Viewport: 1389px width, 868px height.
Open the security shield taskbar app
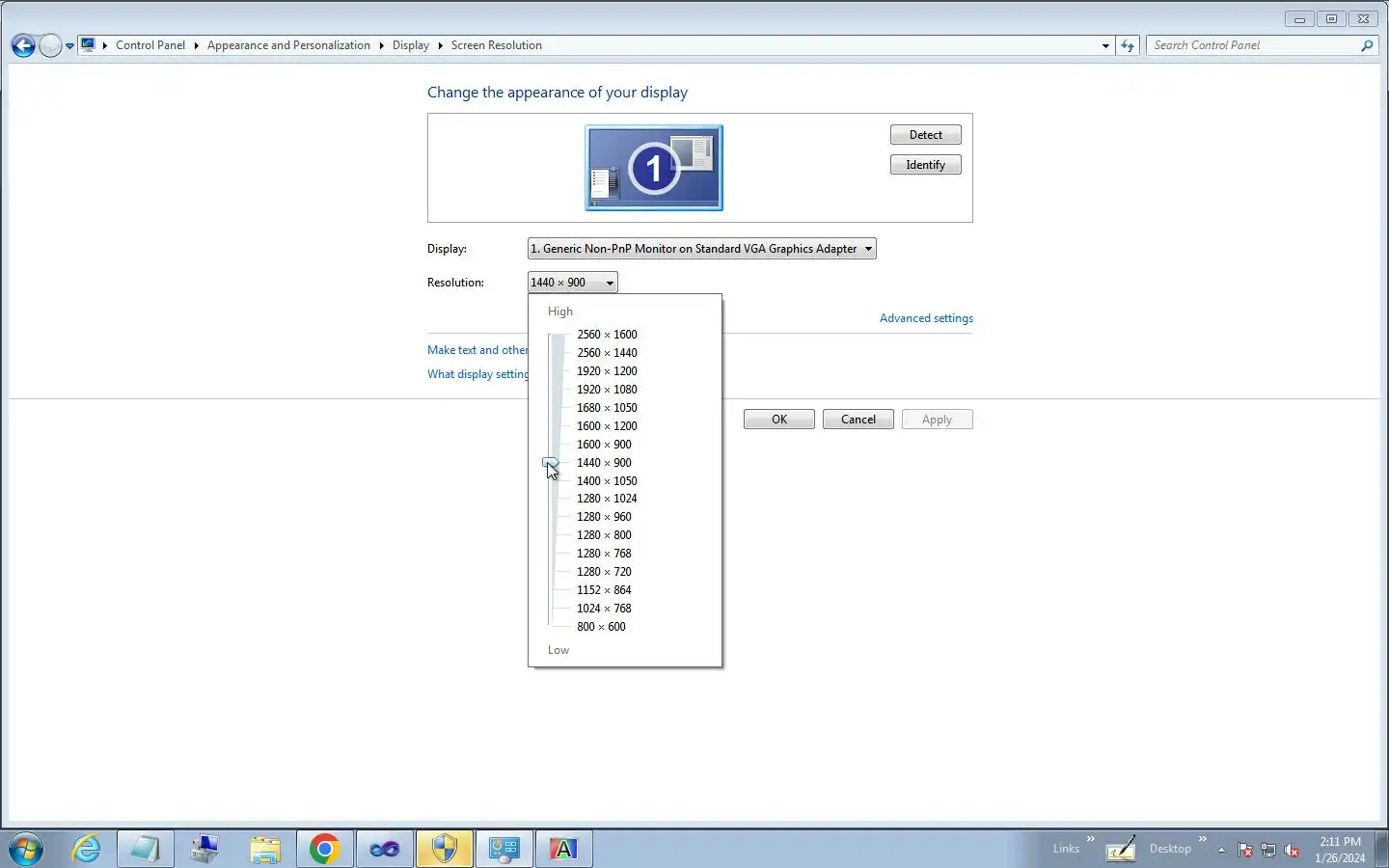tap(445, 849)
